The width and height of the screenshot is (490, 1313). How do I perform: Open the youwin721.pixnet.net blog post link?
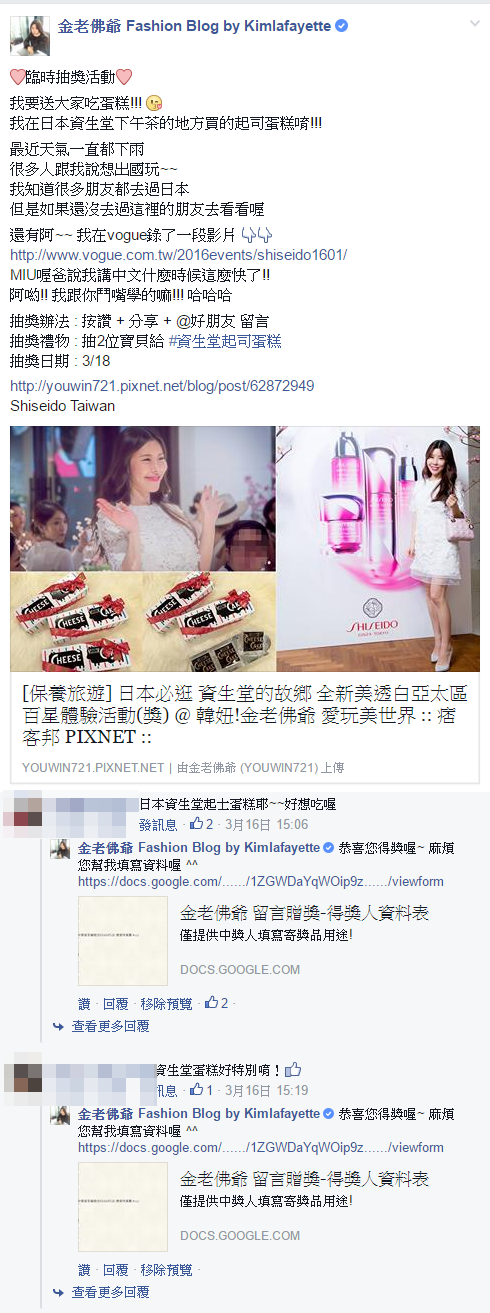click(x=162, y=385)
